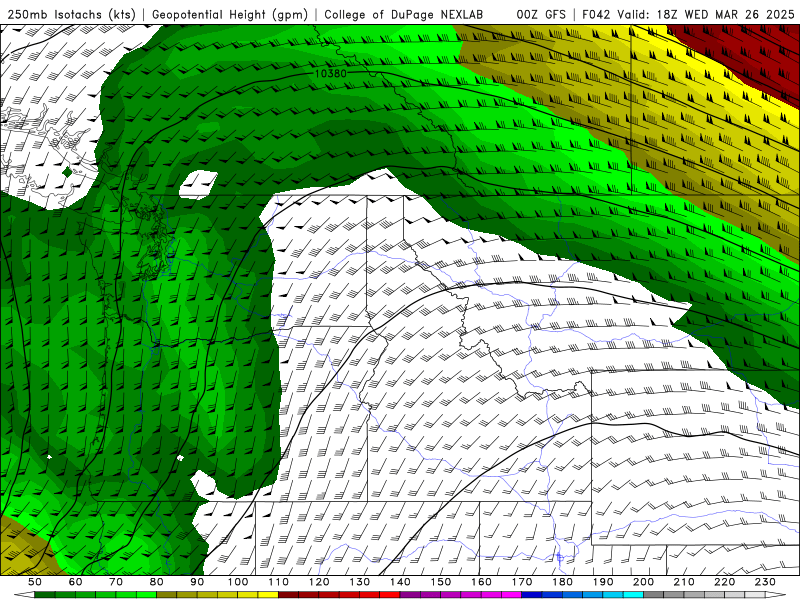Click the 'Geopotential Height (gpm)' label
The image size is (800, 600).
point(230,15)
